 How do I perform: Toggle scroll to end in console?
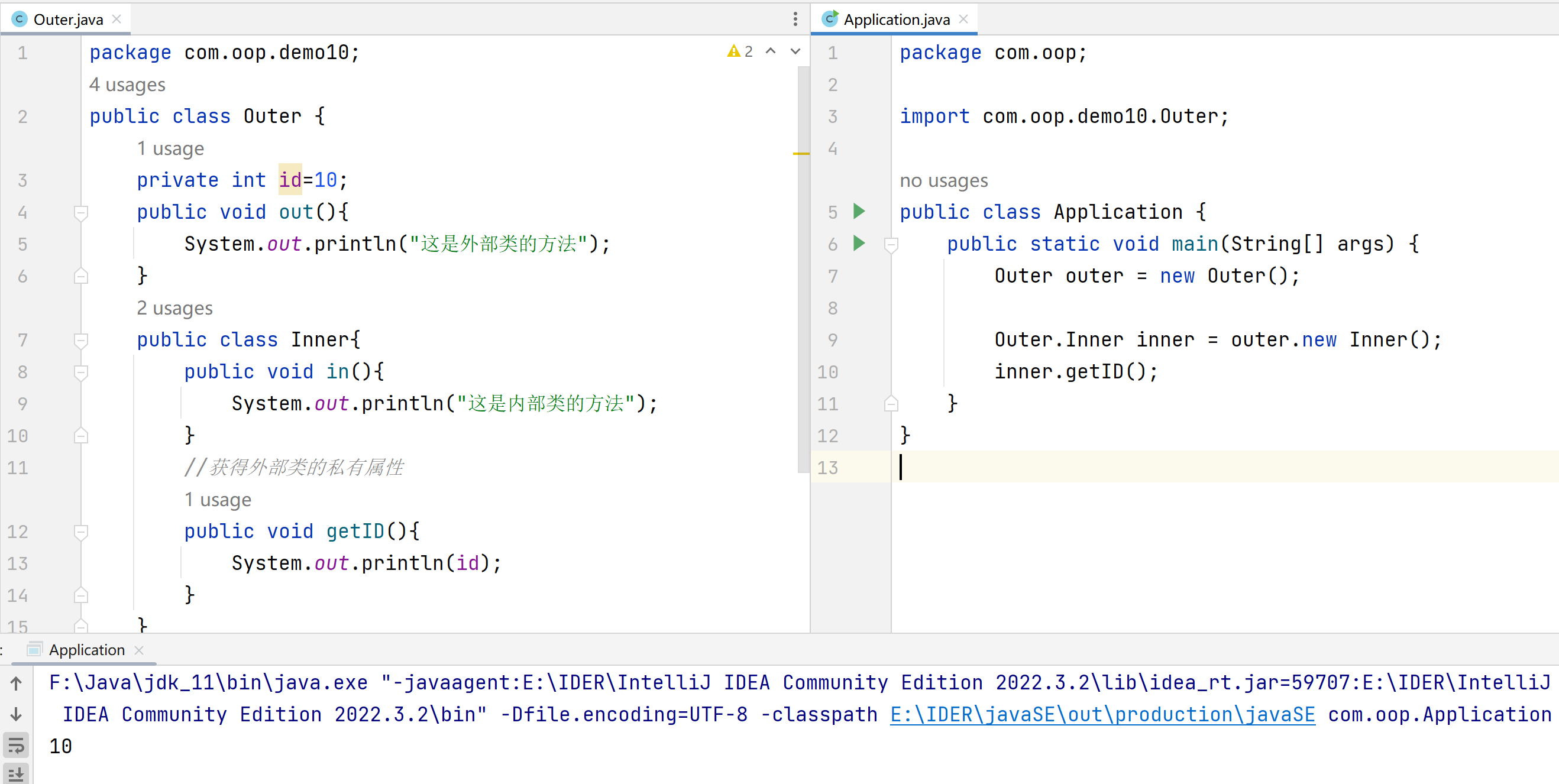click(17, 774)
